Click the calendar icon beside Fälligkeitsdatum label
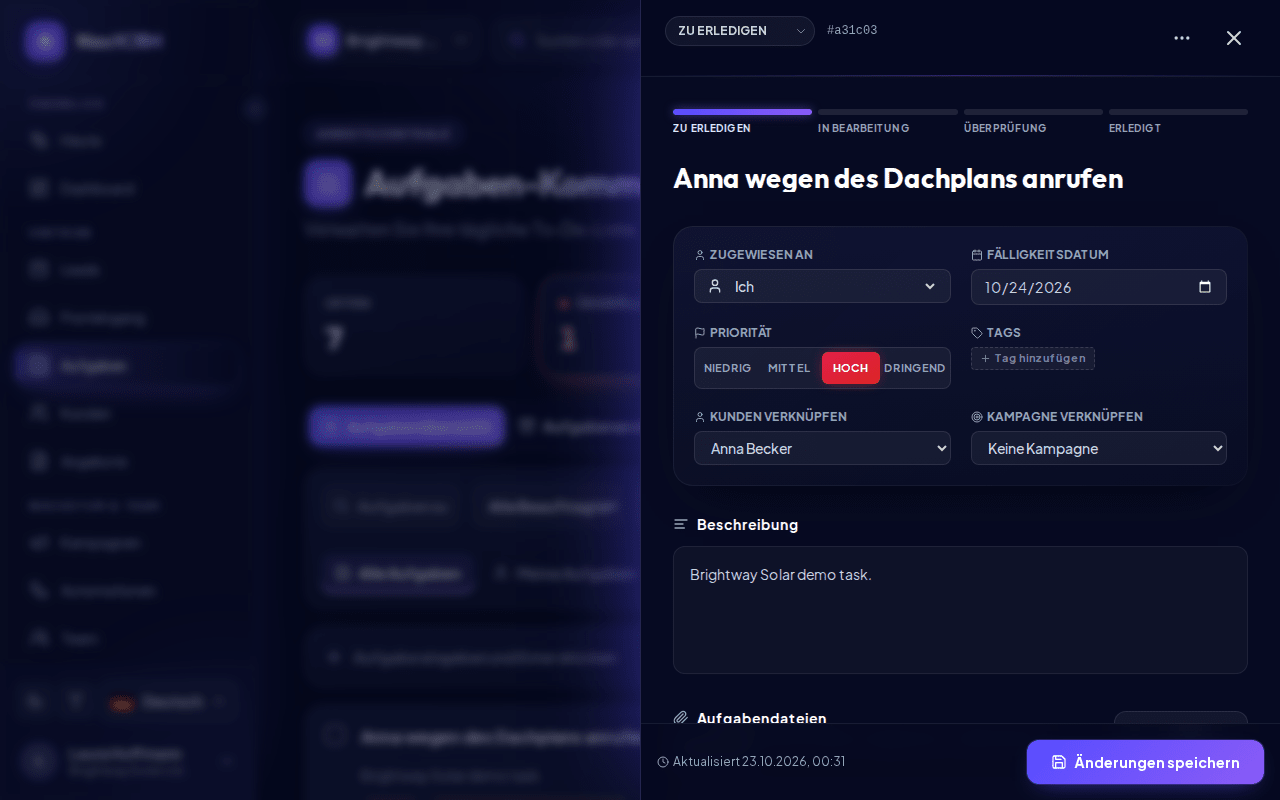The width and height of the screenshot is (1280, 800). 977,254
